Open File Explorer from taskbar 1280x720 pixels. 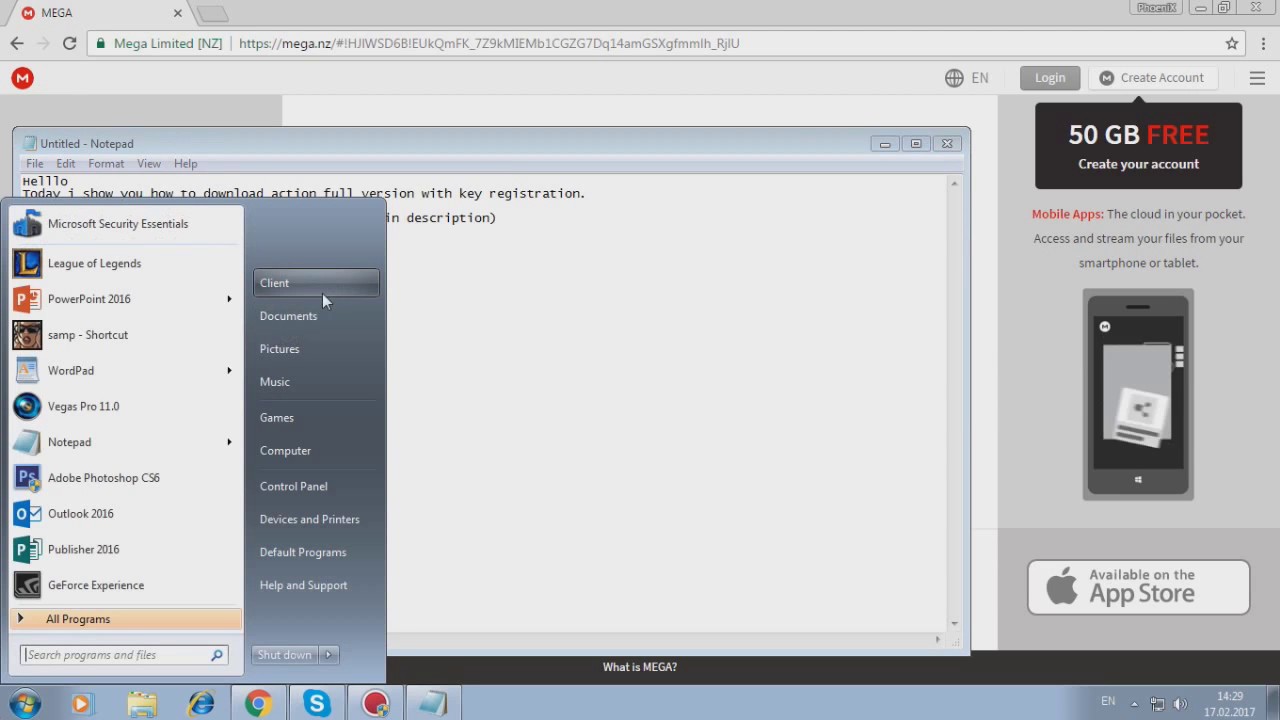pos(141,704)
